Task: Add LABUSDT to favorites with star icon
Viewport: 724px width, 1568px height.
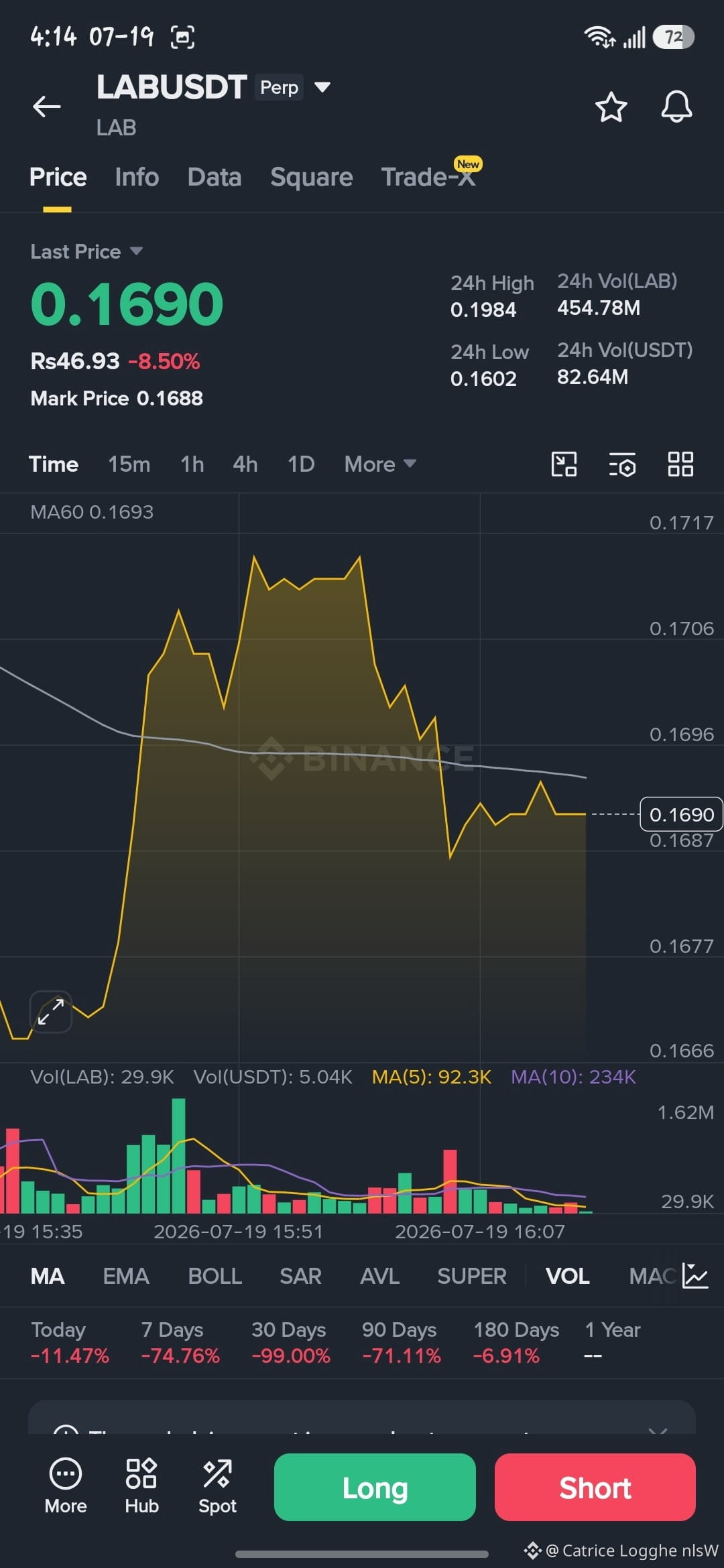Action: [611, 107]
